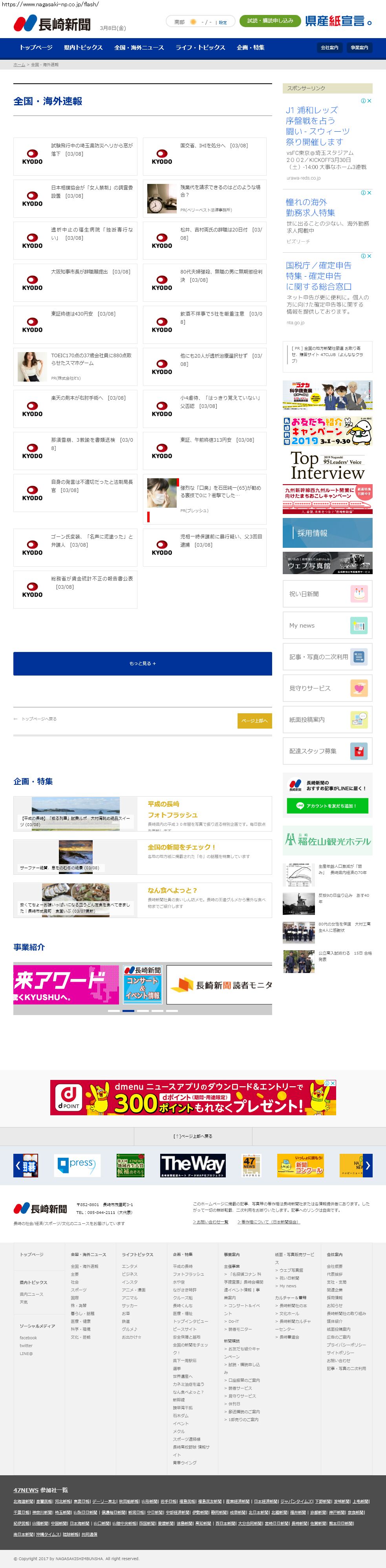The width and height of the screenshot is (386, 1568).
Task: Open the 祝い日新聞 cake icon box
Action: (x=327, y=593)
